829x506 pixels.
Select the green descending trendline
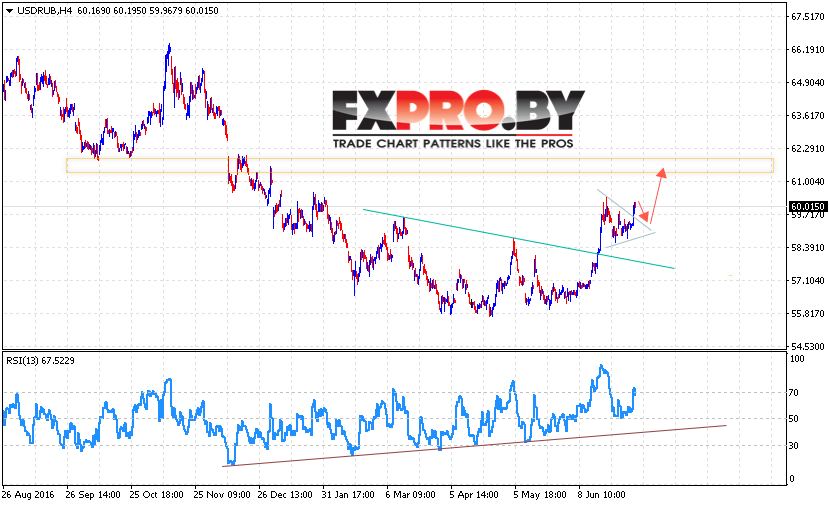tap(519, 239)
